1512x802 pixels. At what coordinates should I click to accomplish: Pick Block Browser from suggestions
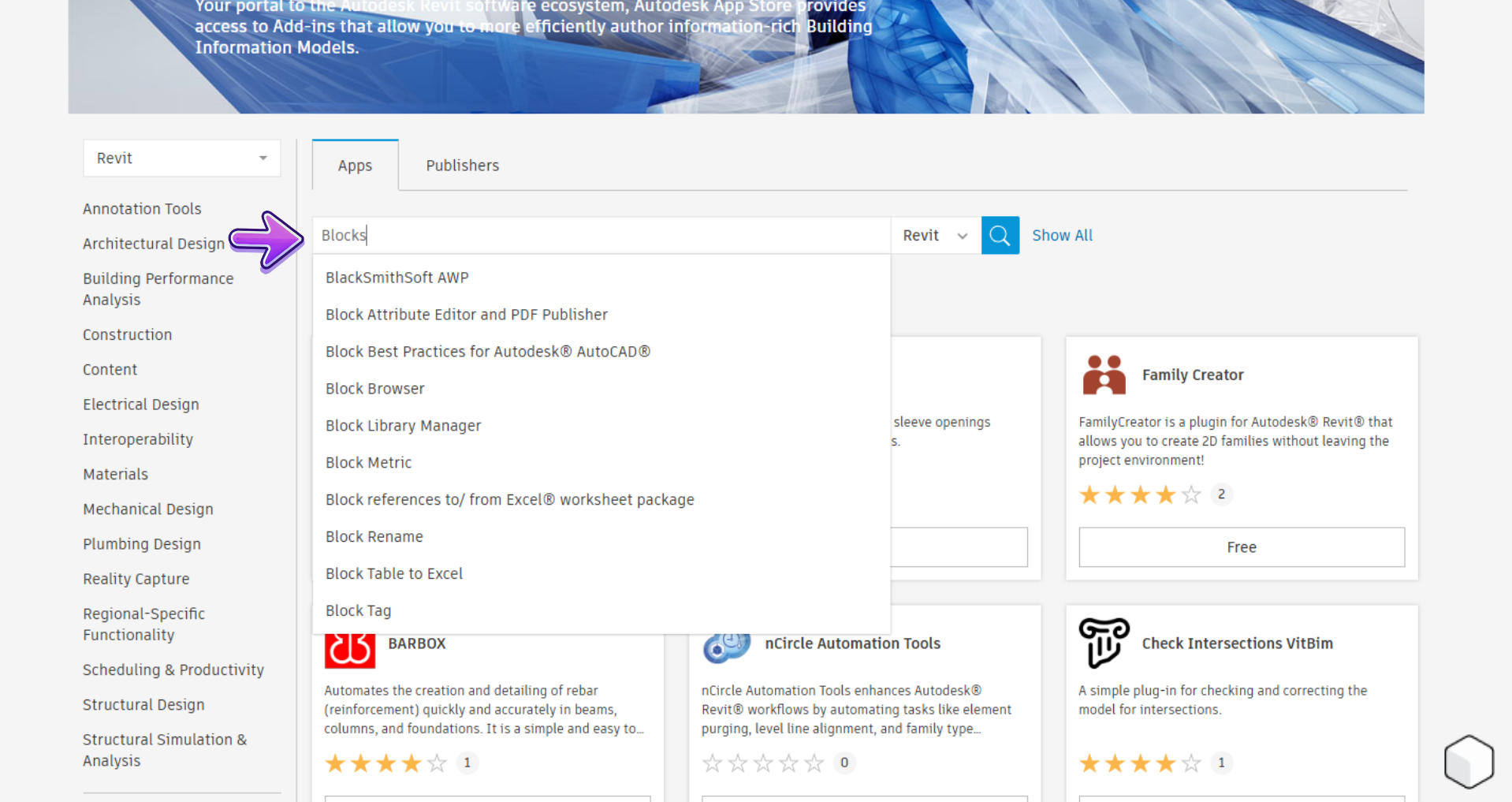374,389
